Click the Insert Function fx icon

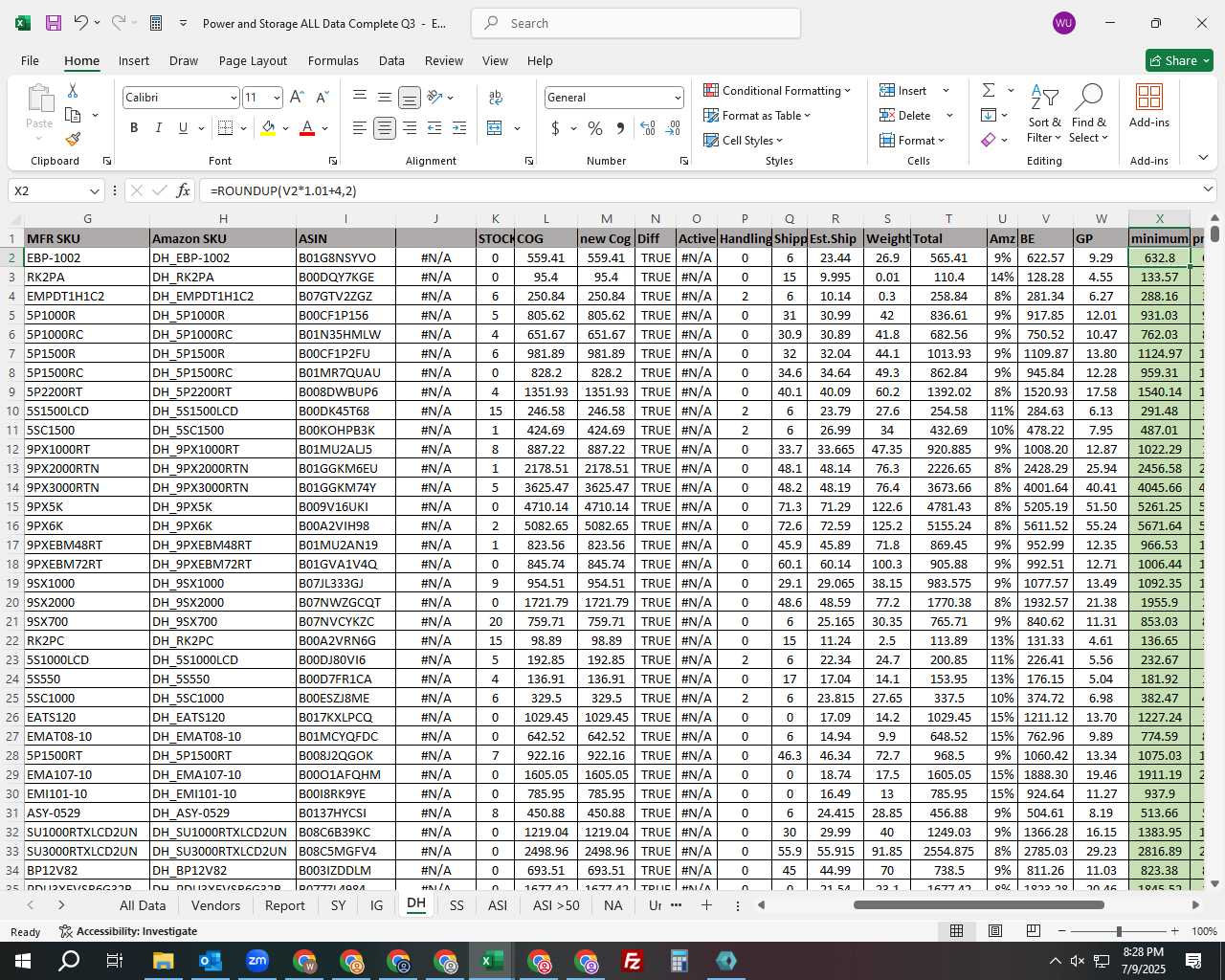(184, 190)
